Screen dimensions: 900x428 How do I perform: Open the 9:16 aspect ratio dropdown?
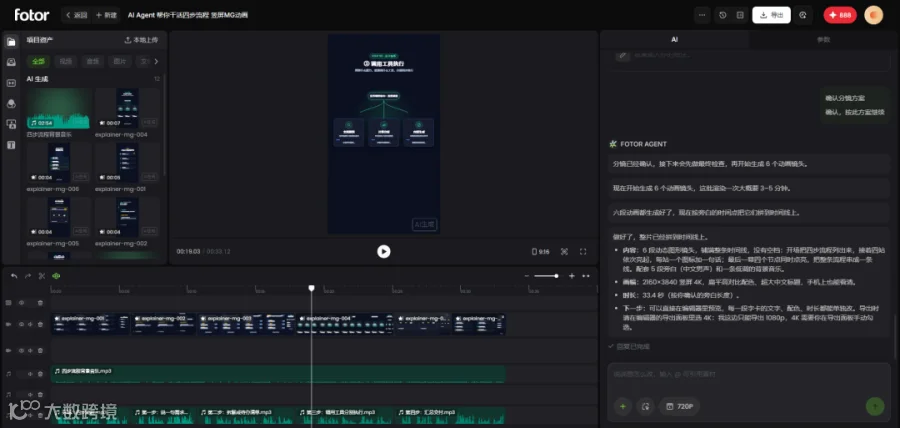(540, 252)
